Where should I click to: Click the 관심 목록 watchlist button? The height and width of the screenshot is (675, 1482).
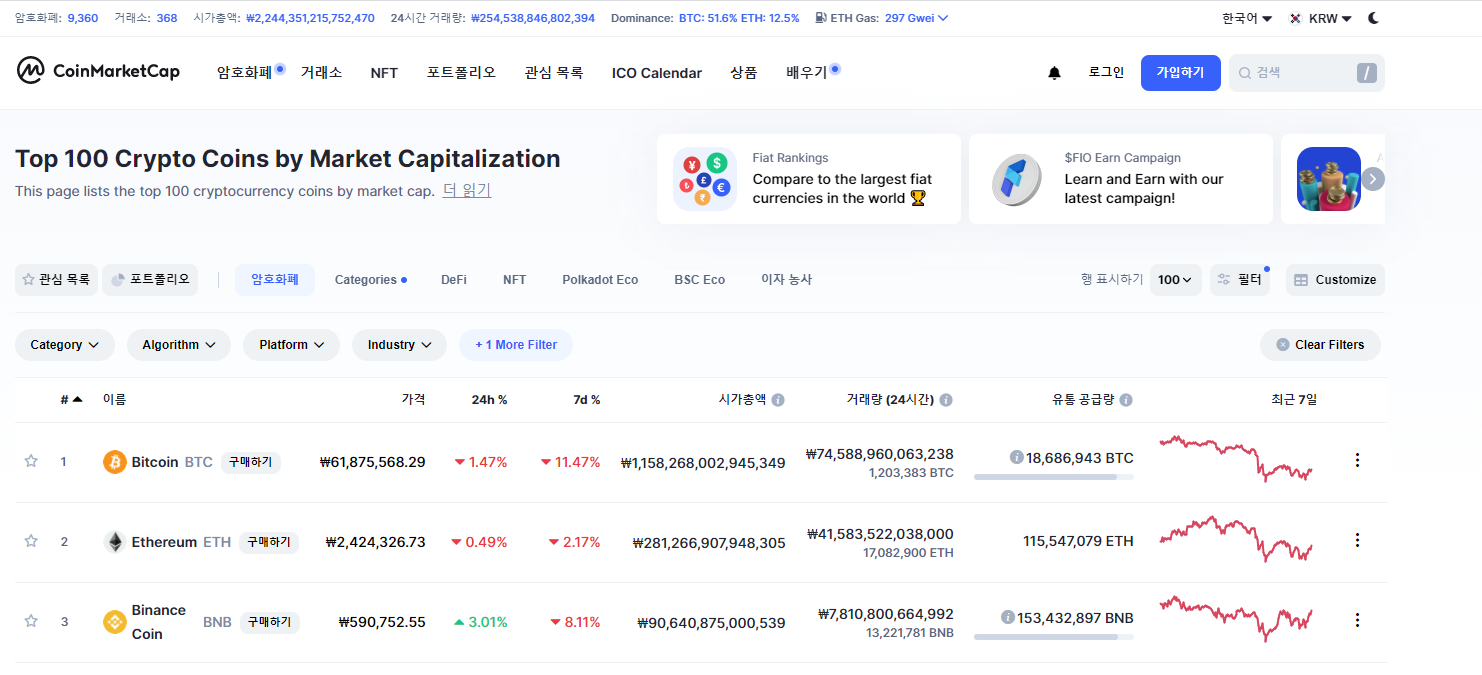click(x=56, y=280)
